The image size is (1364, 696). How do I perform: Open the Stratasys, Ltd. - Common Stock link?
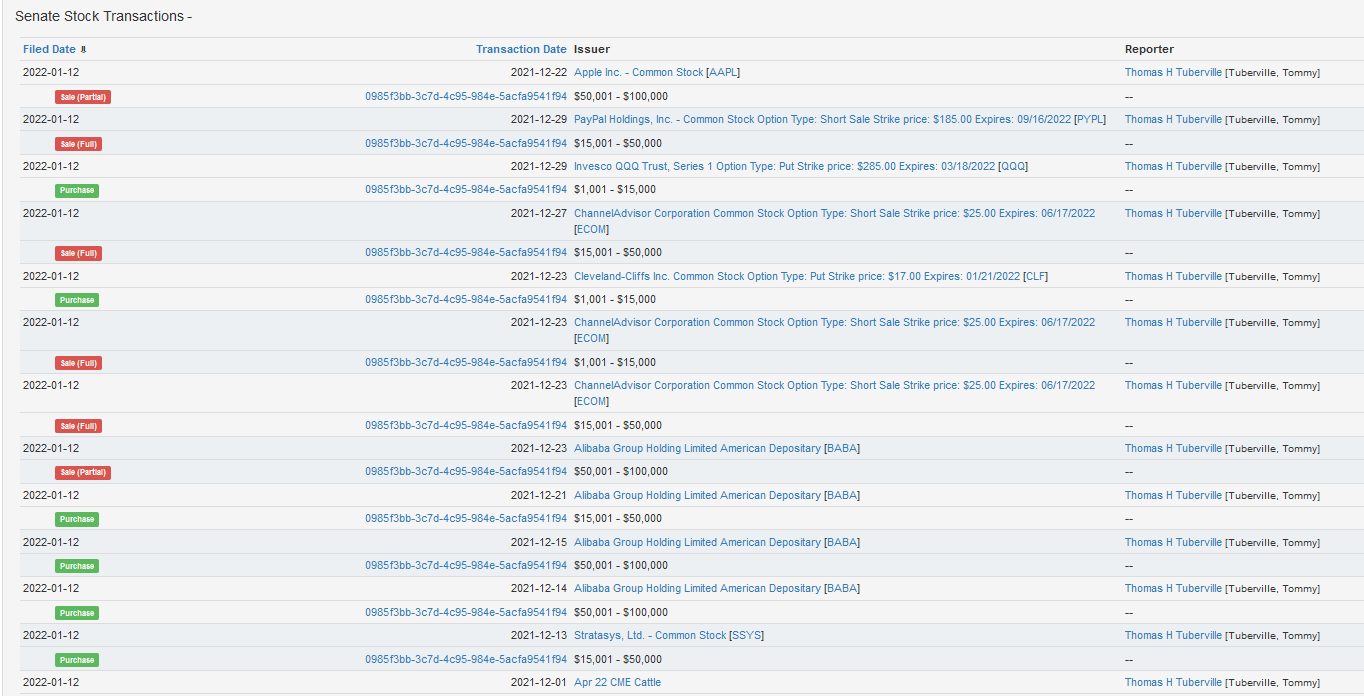click(650, 635)
